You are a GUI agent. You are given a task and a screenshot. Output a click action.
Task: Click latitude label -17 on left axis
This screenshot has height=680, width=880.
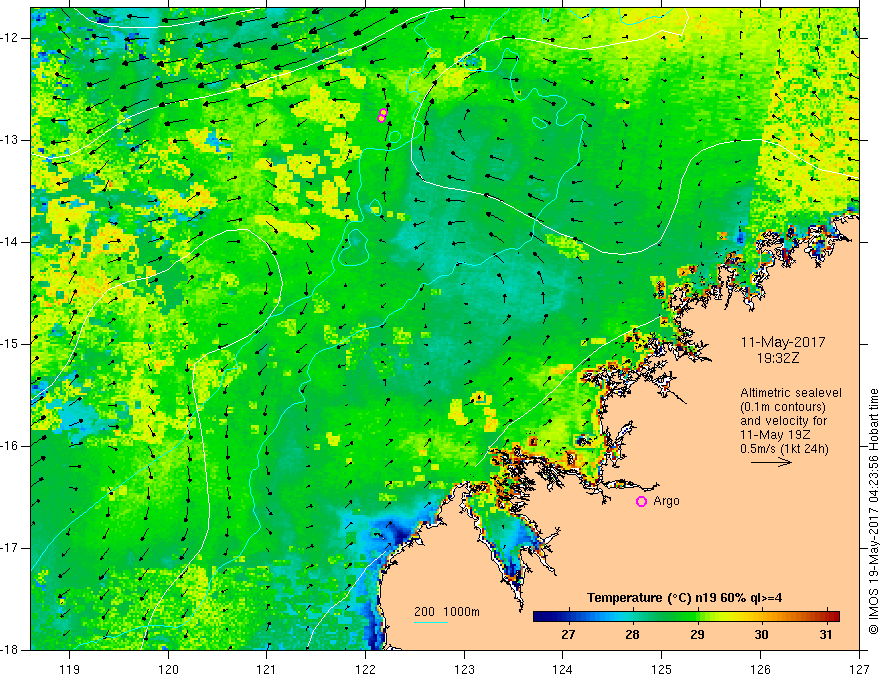pyautogui.click(x=11, y=548)
